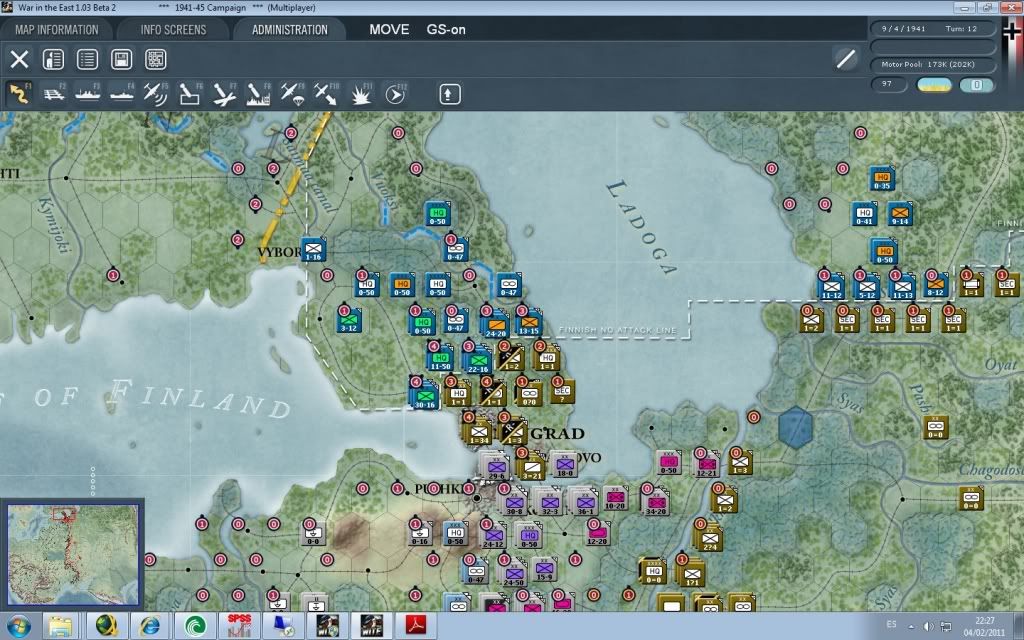This screenshot has height=640, width=1024.
Task: Click the Motor Pool 173K readout
Action: tap(934, 65)
